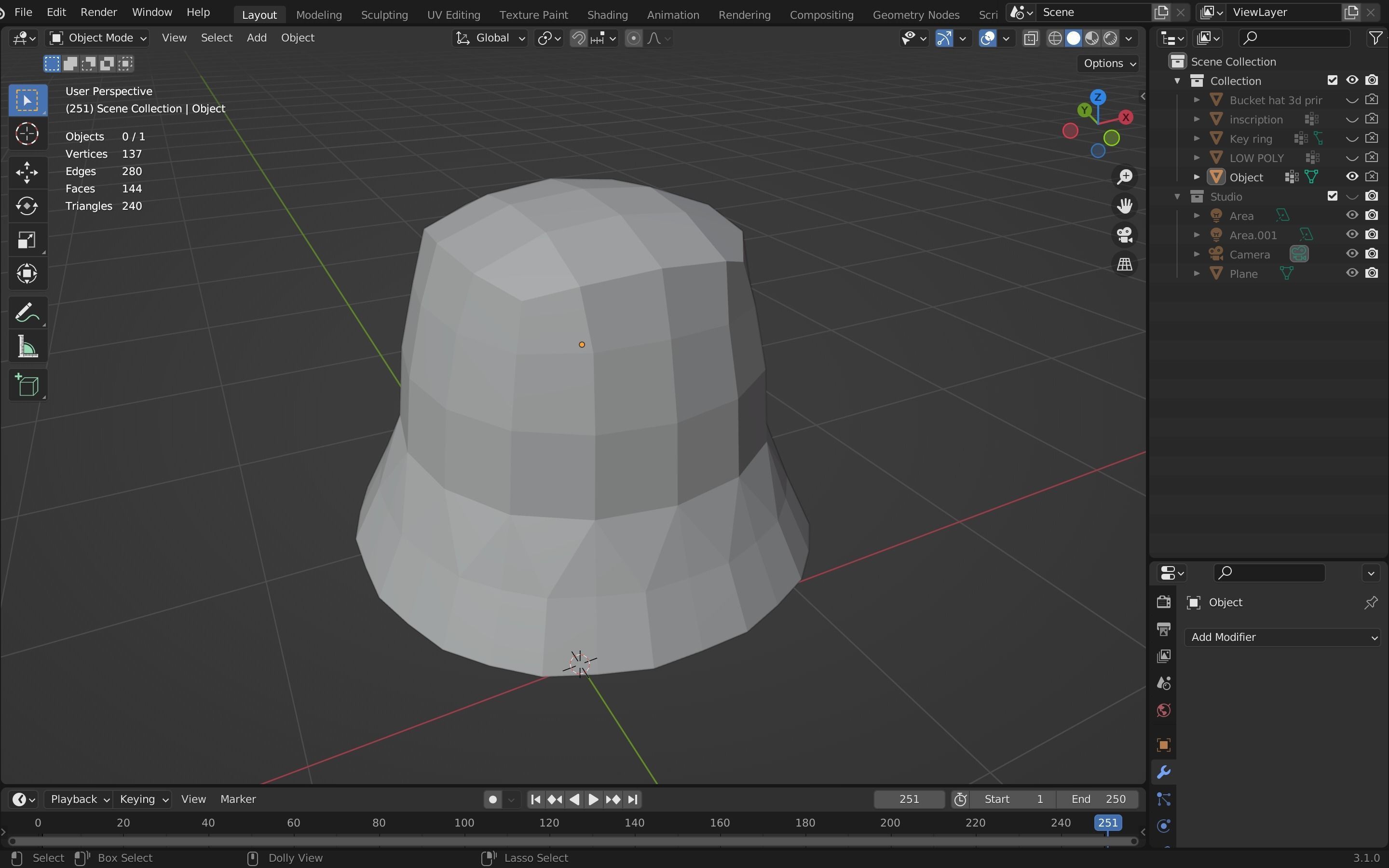Switch perspective/orthographic grid icon
Viewport: 1389px width, 868px height.
click(1124, 264)
